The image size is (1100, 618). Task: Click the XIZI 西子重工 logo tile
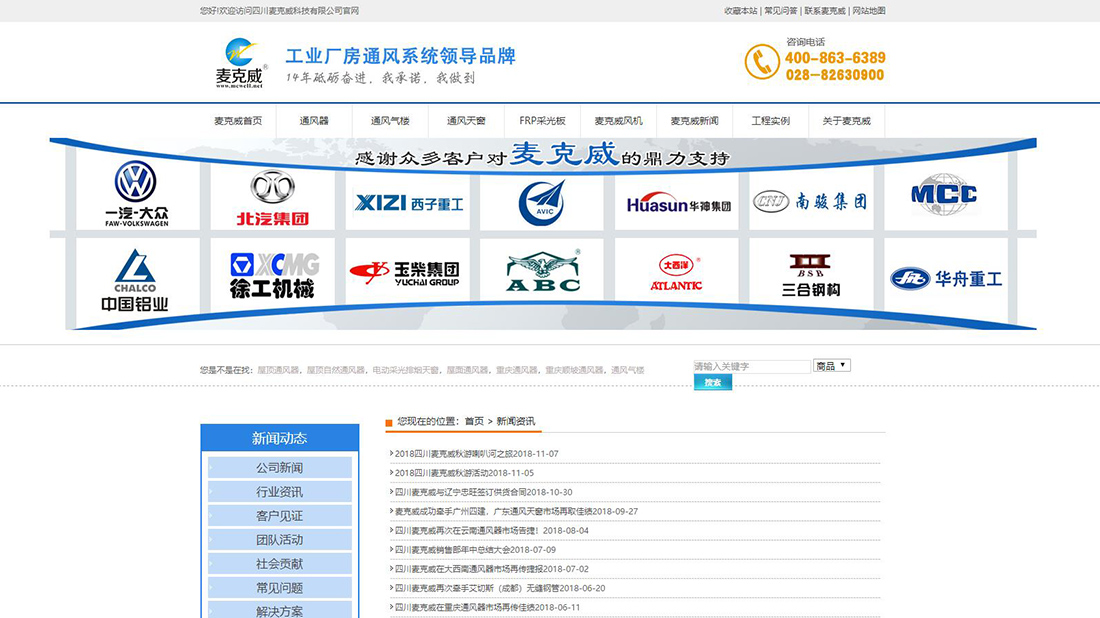pos(408,202)
